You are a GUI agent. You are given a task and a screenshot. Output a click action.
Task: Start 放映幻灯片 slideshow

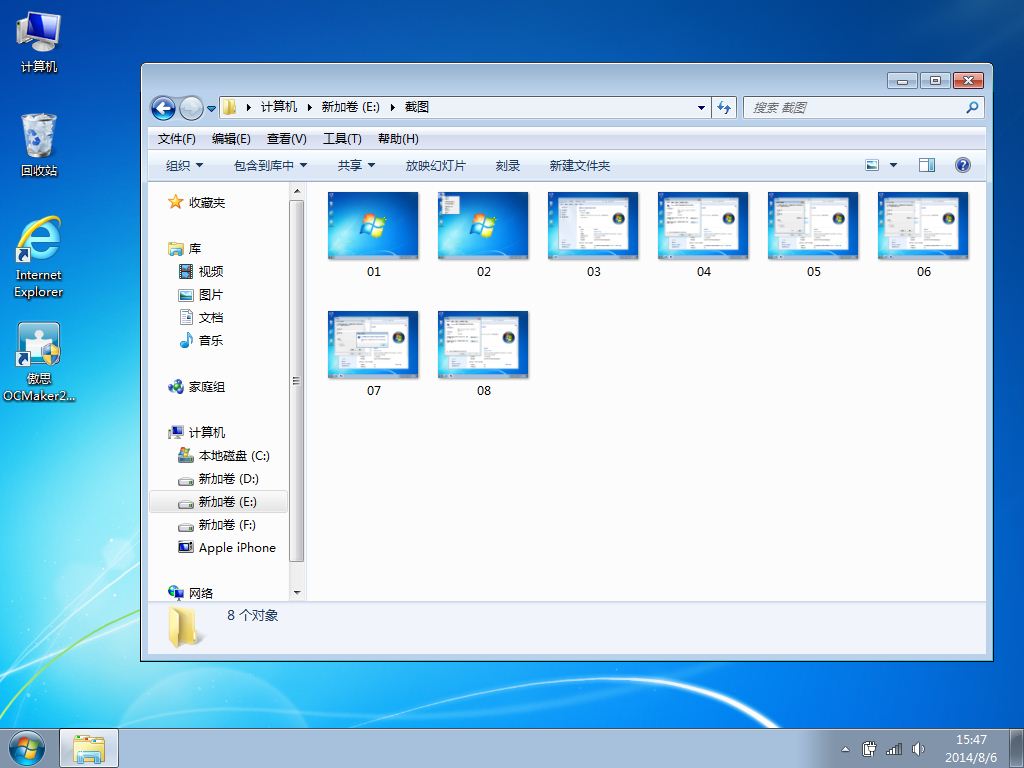click(x=436, y=166)
